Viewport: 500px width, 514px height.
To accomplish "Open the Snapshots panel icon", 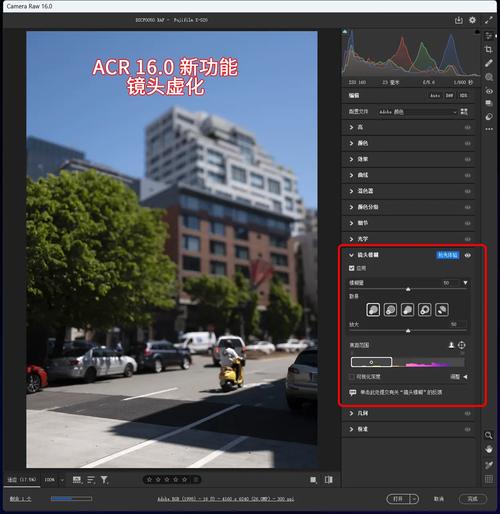I will pyautogui.click(x=489, y=103).
